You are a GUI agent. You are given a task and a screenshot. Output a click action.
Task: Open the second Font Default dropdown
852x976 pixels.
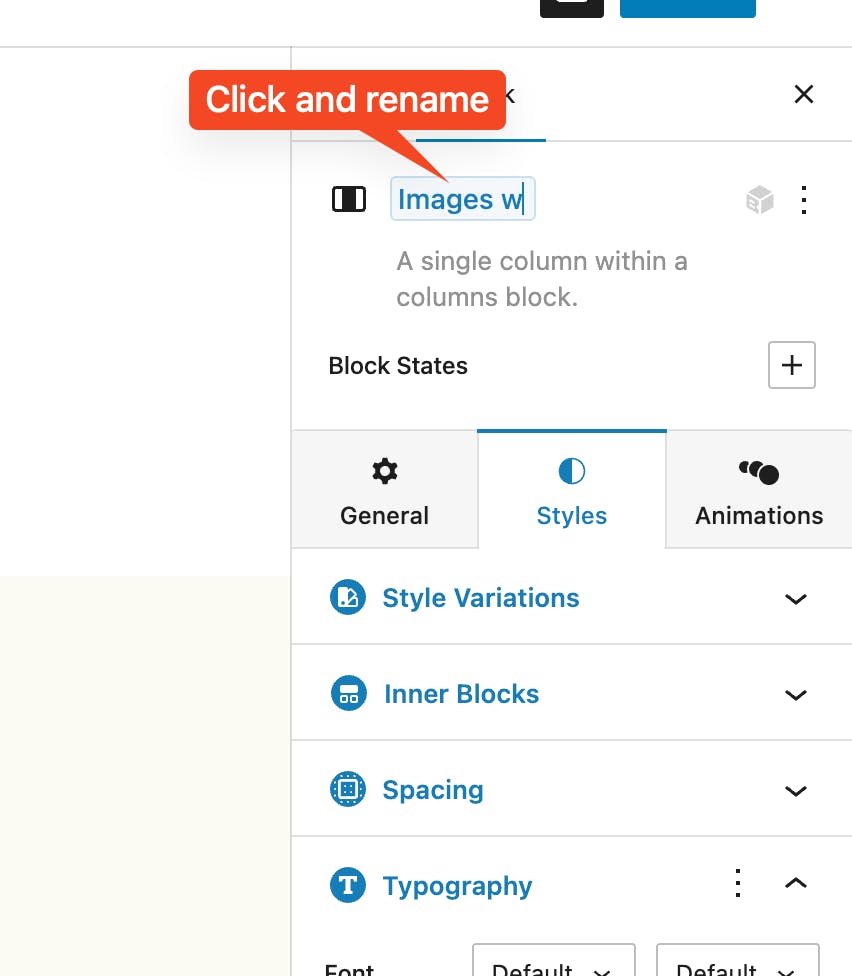(737, 966)
